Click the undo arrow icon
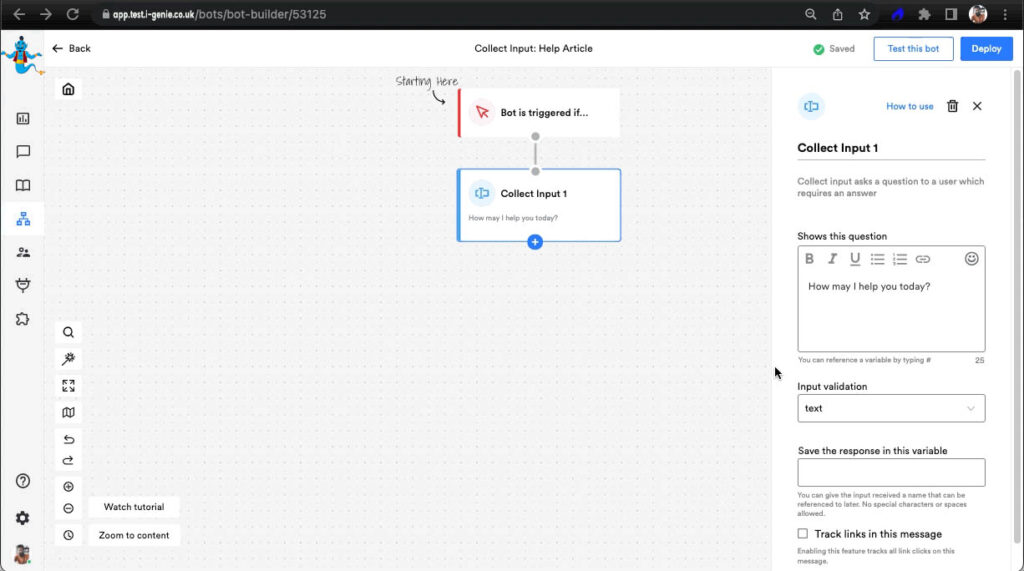The height and width of the screenshot is (571, 1024). tap(68, 439)
